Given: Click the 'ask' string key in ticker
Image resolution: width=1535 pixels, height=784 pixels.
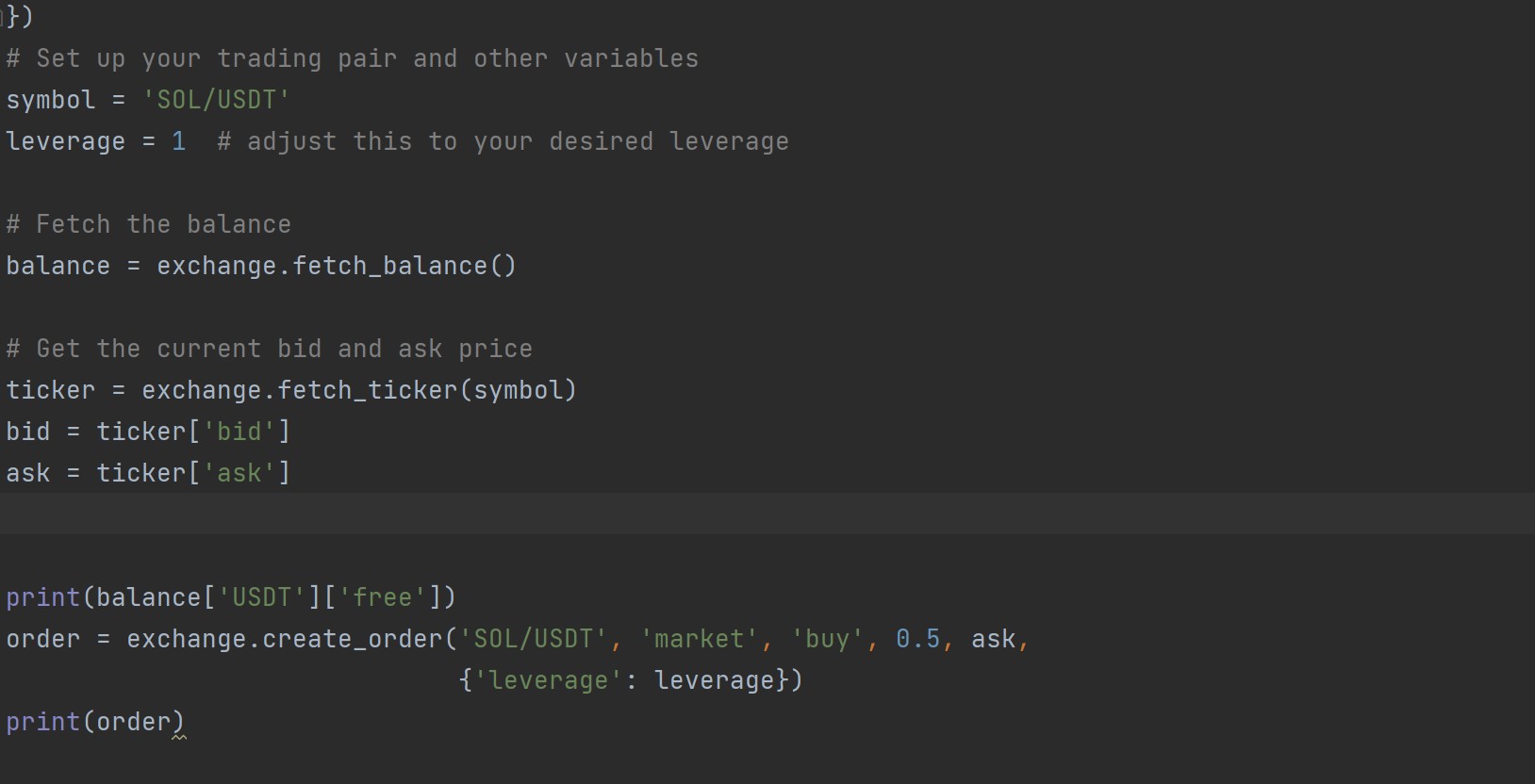Looking at the screenshot, I should (239, 473).
